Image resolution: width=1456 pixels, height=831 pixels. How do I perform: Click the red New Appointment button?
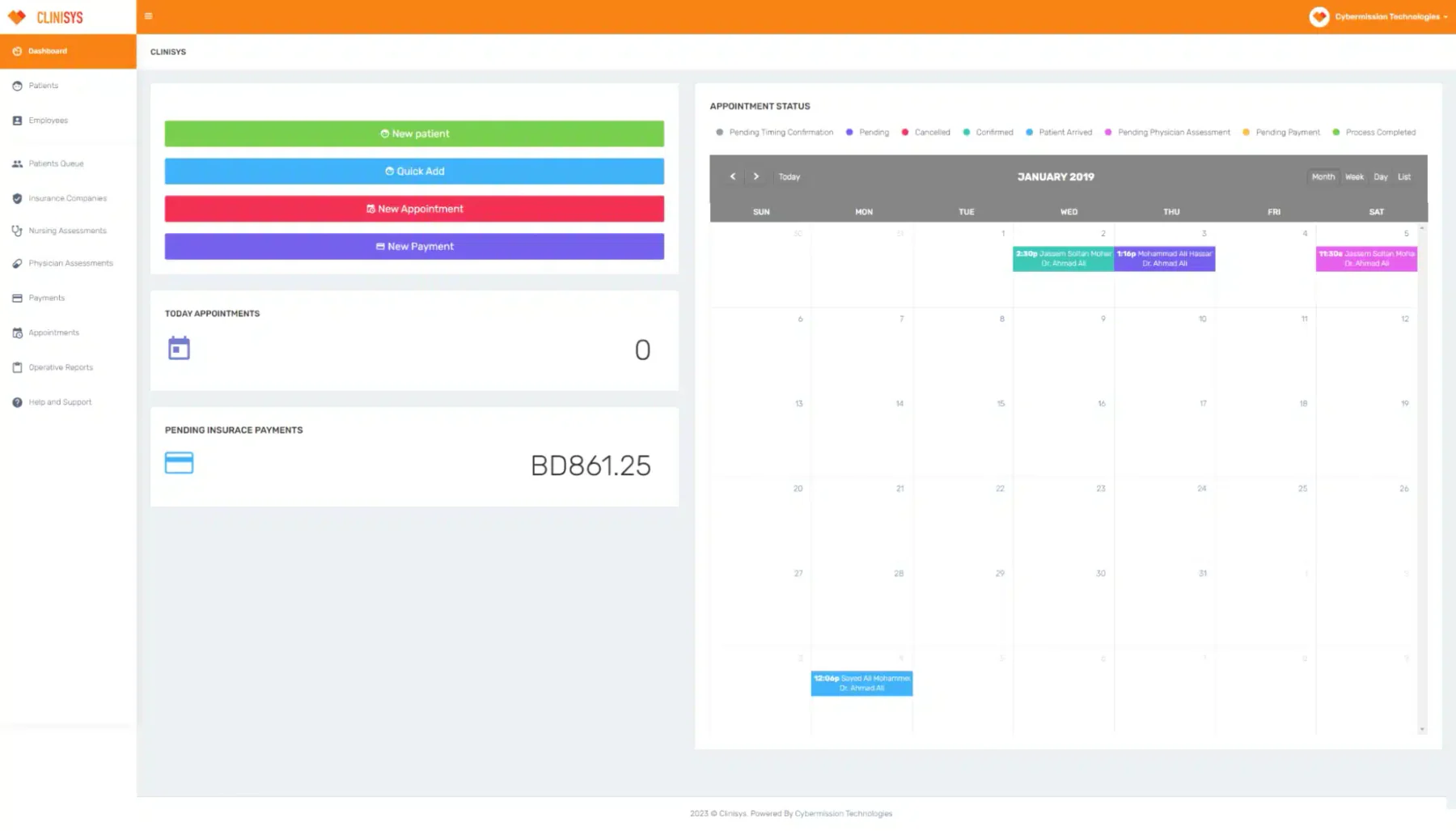click(x=414, y=209)
